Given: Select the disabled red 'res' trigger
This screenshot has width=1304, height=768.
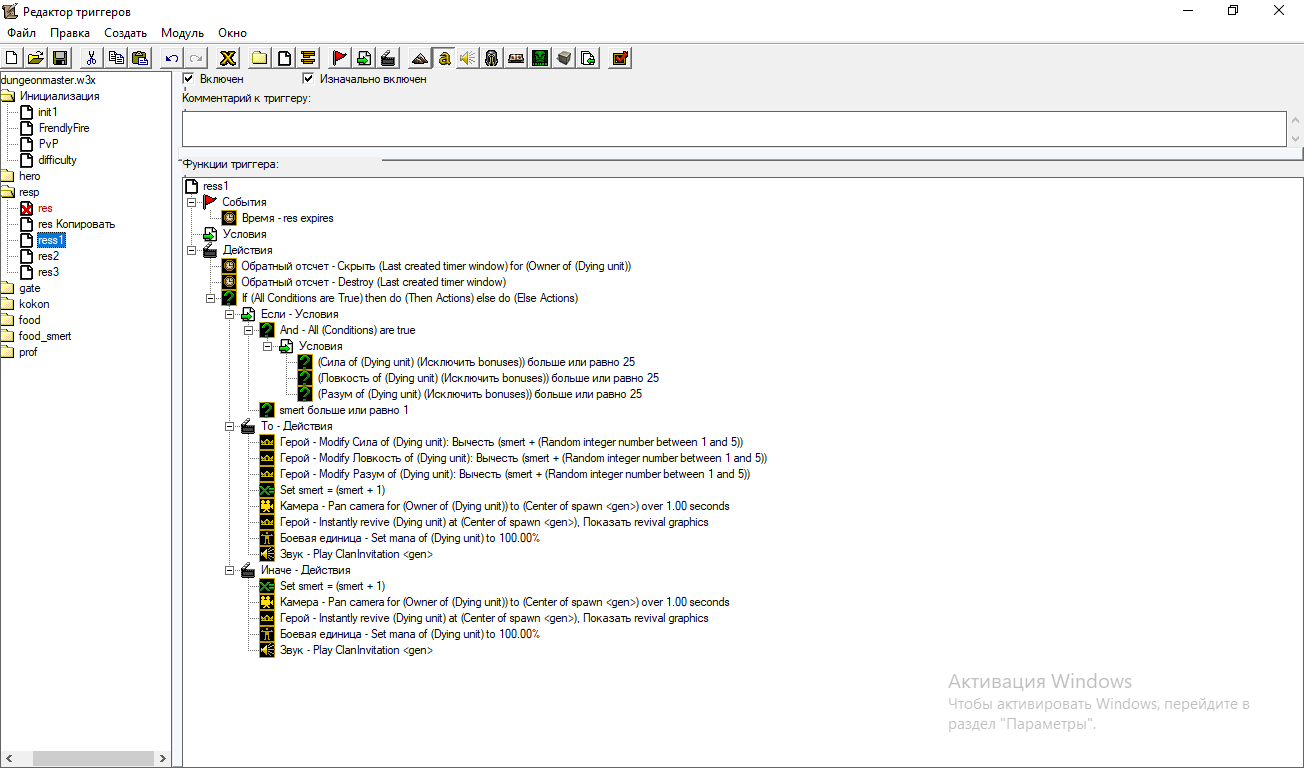Looking at the screenshot, I should [45, 208].
